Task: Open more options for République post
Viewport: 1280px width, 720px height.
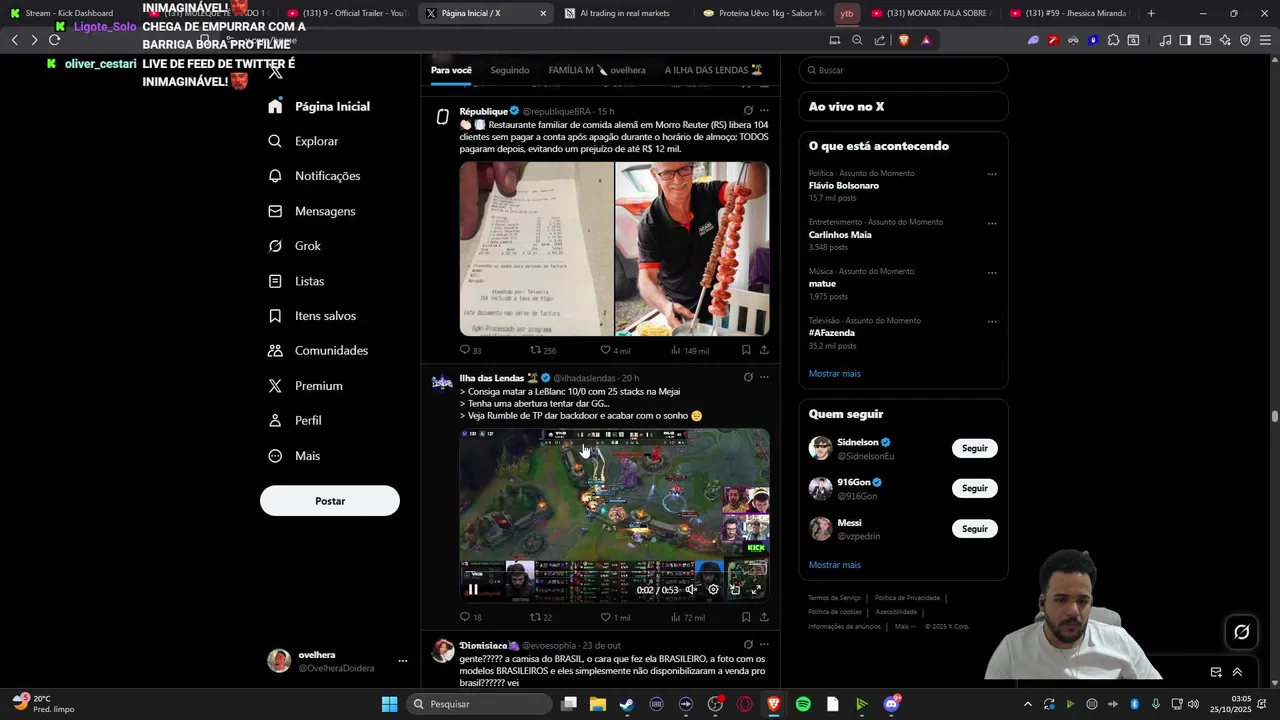Action: point(764,111)
